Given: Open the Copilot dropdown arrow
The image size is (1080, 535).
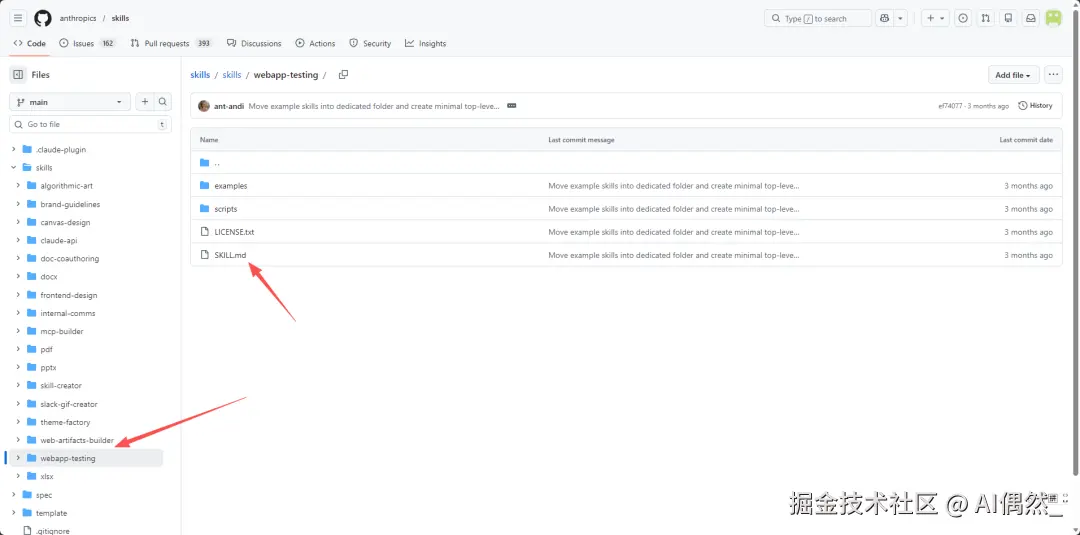Looking at the screenshot, I should coord(901,19).
